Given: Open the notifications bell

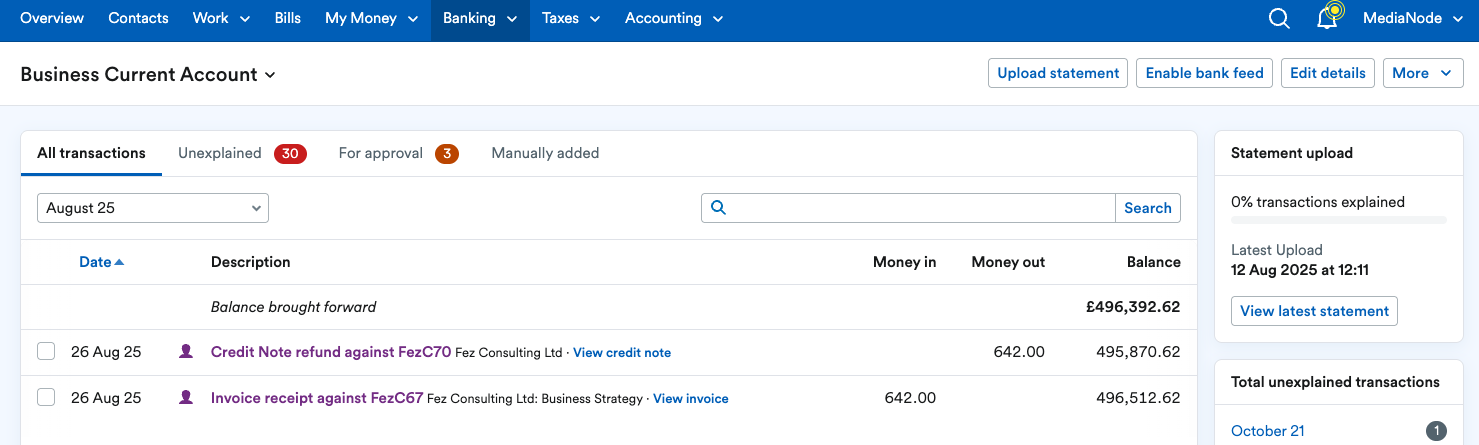Looking at the screenshot, I should pos(1328,17).
